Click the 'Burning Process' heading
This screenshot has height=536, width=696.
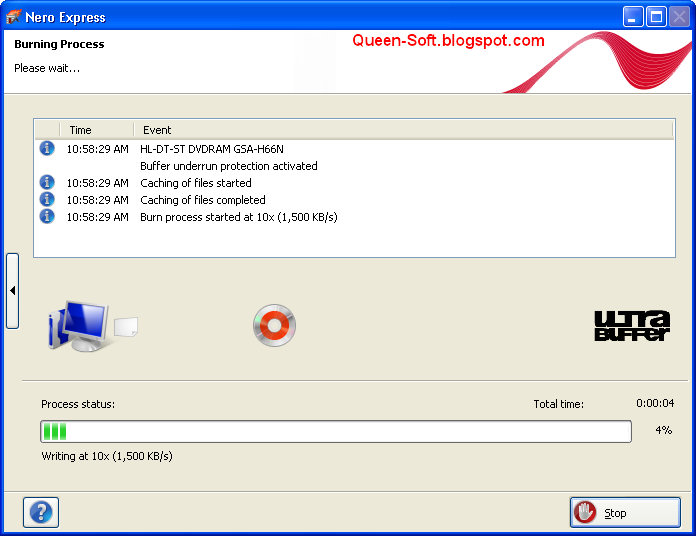[x=59, y=44]
